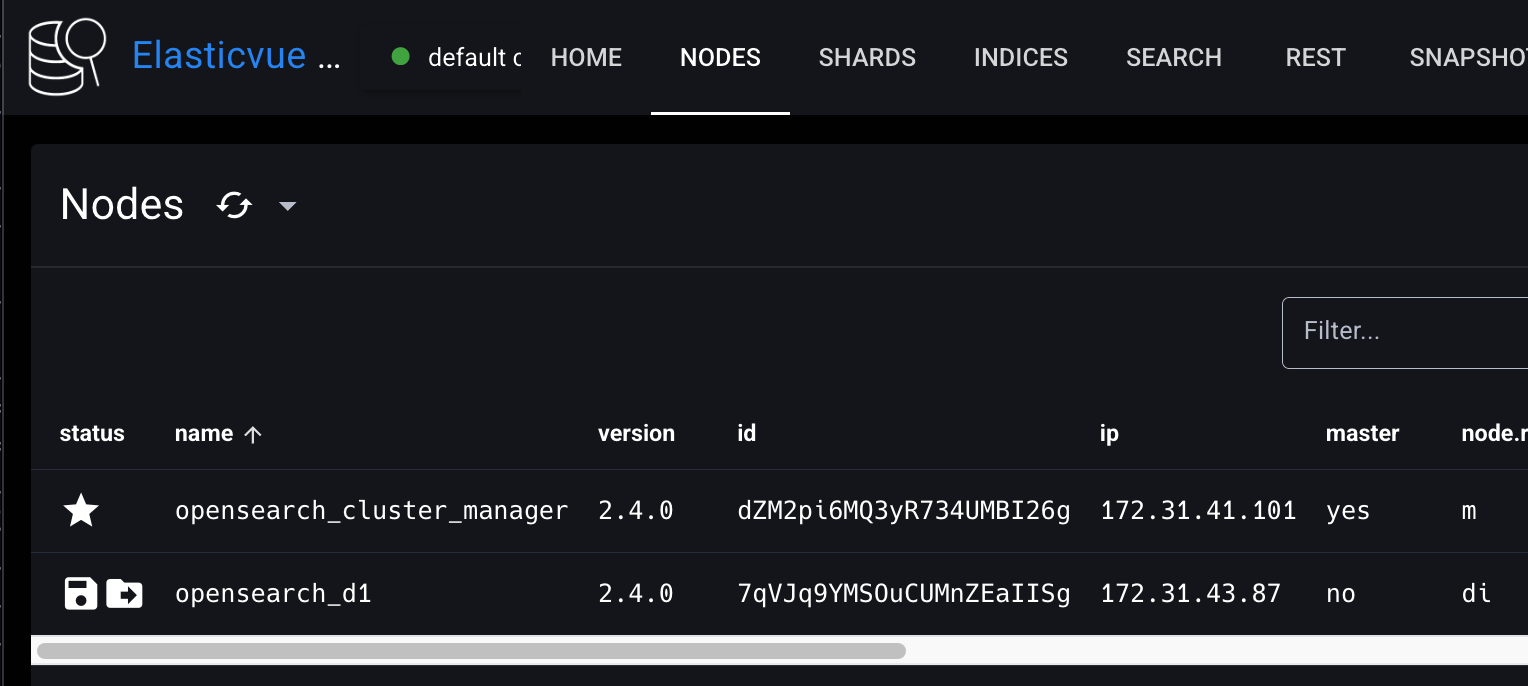The height and width of the screenshot is (686, 1528).
Task: Sort by the status column header
Action: (92, 433)
